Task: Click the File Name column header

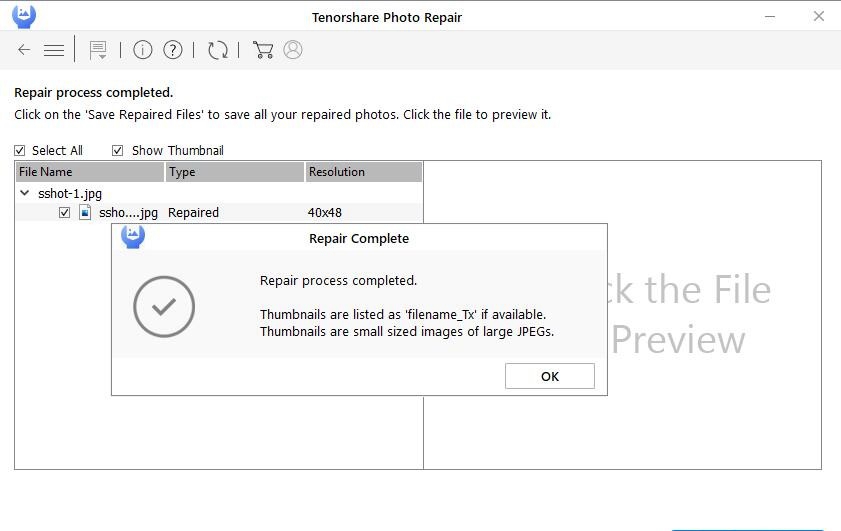Action: tap(90, 172)
